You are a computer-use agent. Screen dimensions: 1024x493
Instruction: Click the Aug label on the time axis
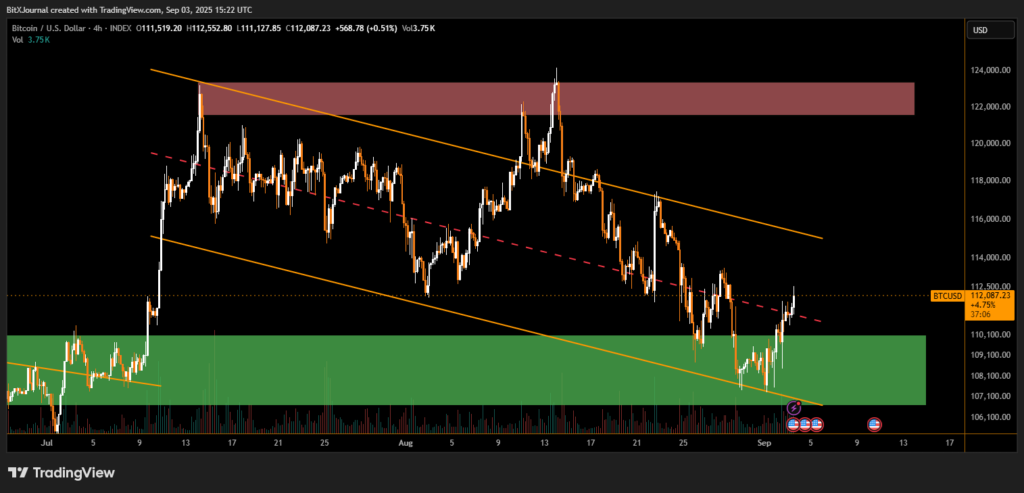405,440
